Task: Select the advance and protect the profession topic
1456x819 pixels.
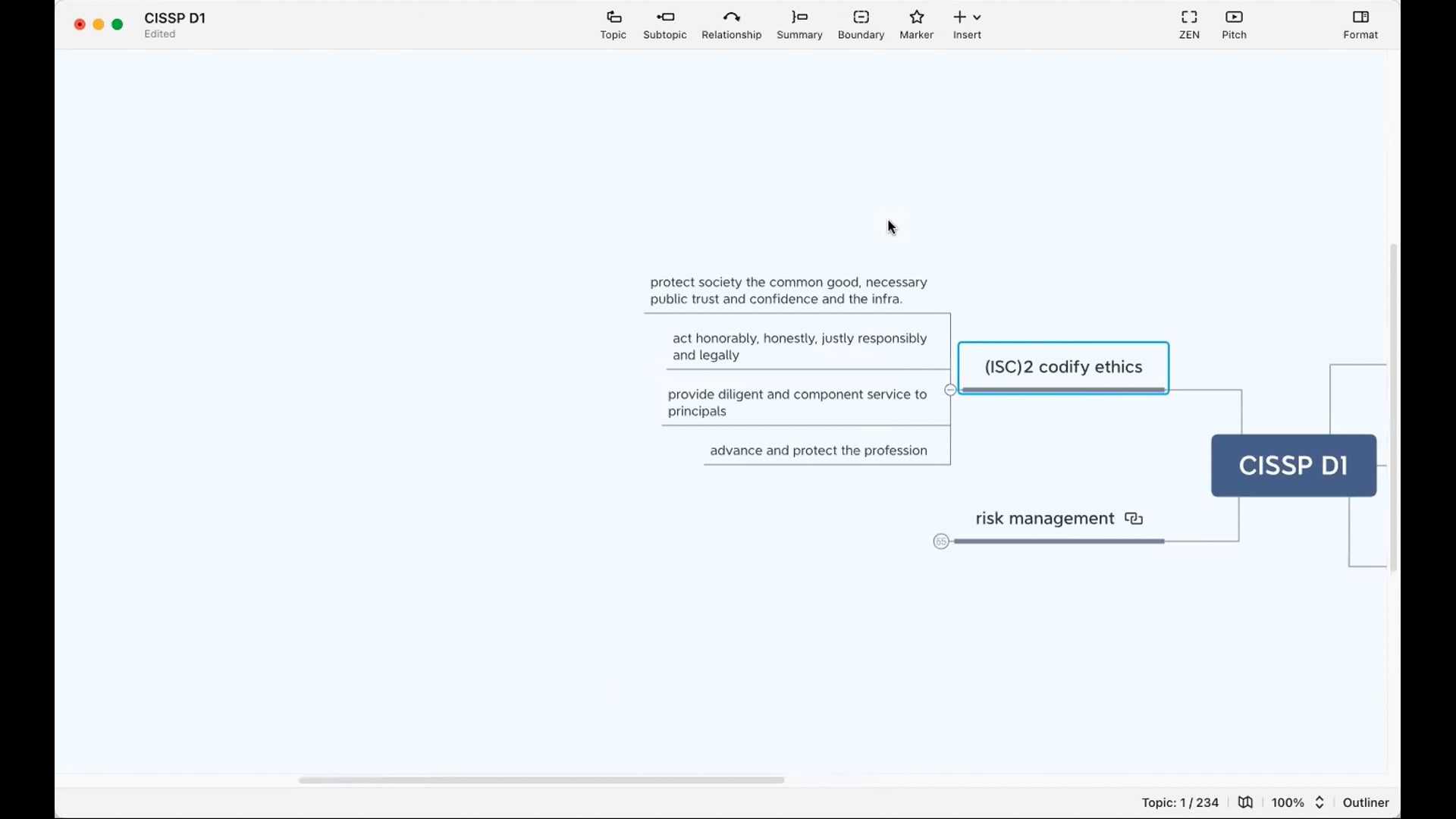Action: [x=818, y=450]
